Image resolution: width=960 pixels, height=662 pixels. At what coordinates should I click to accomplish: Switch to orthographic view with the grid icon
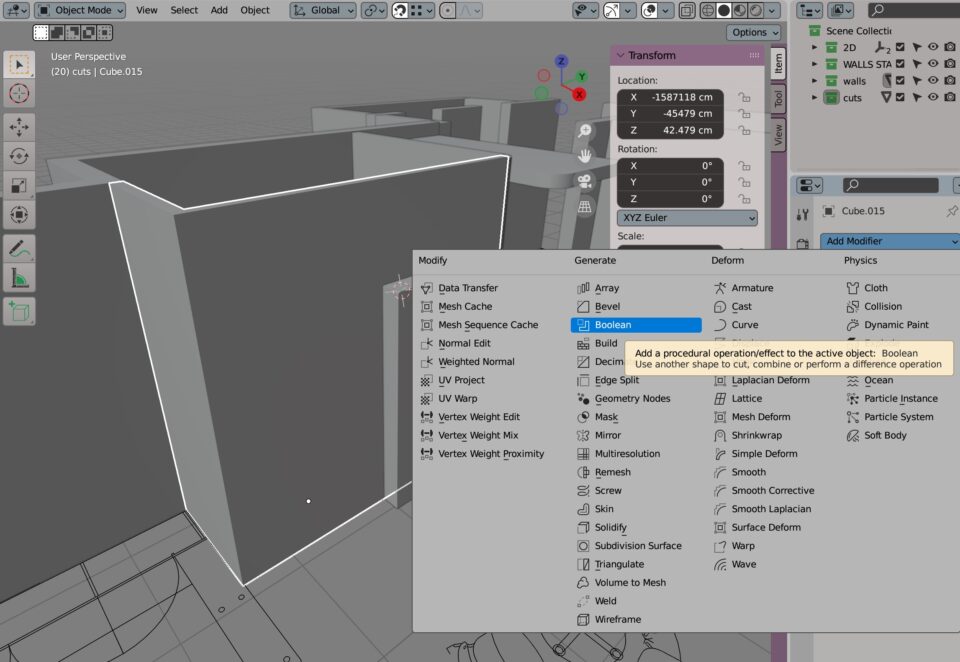tap(585, 207)
